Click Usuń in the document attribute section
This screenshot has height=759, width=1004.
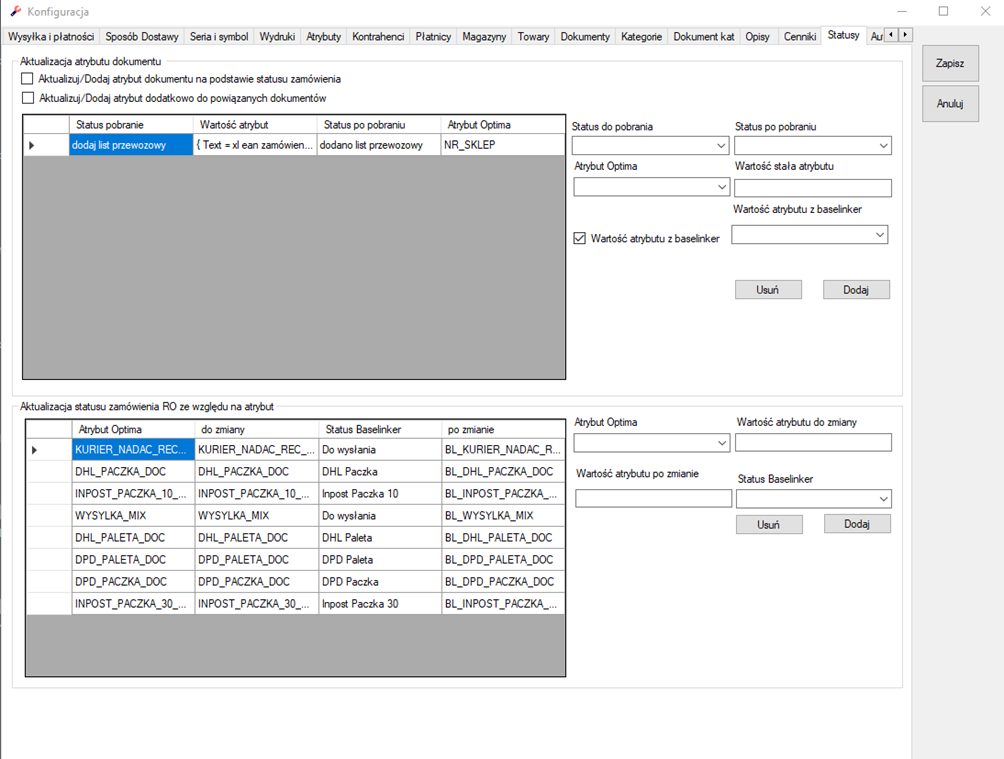pos(768,290)
